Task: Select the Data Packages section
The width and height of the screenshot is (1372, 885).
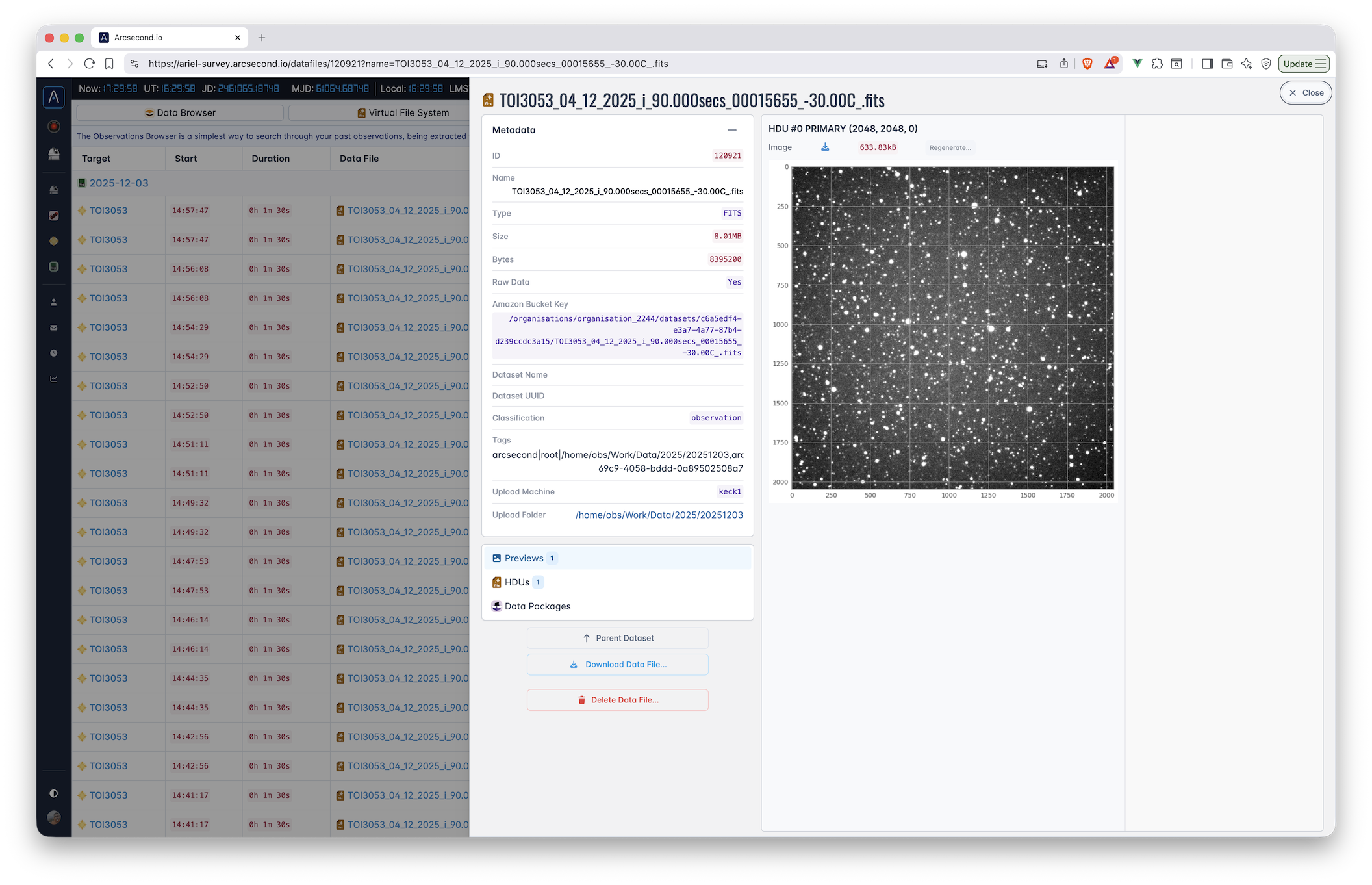Action: 617,606
